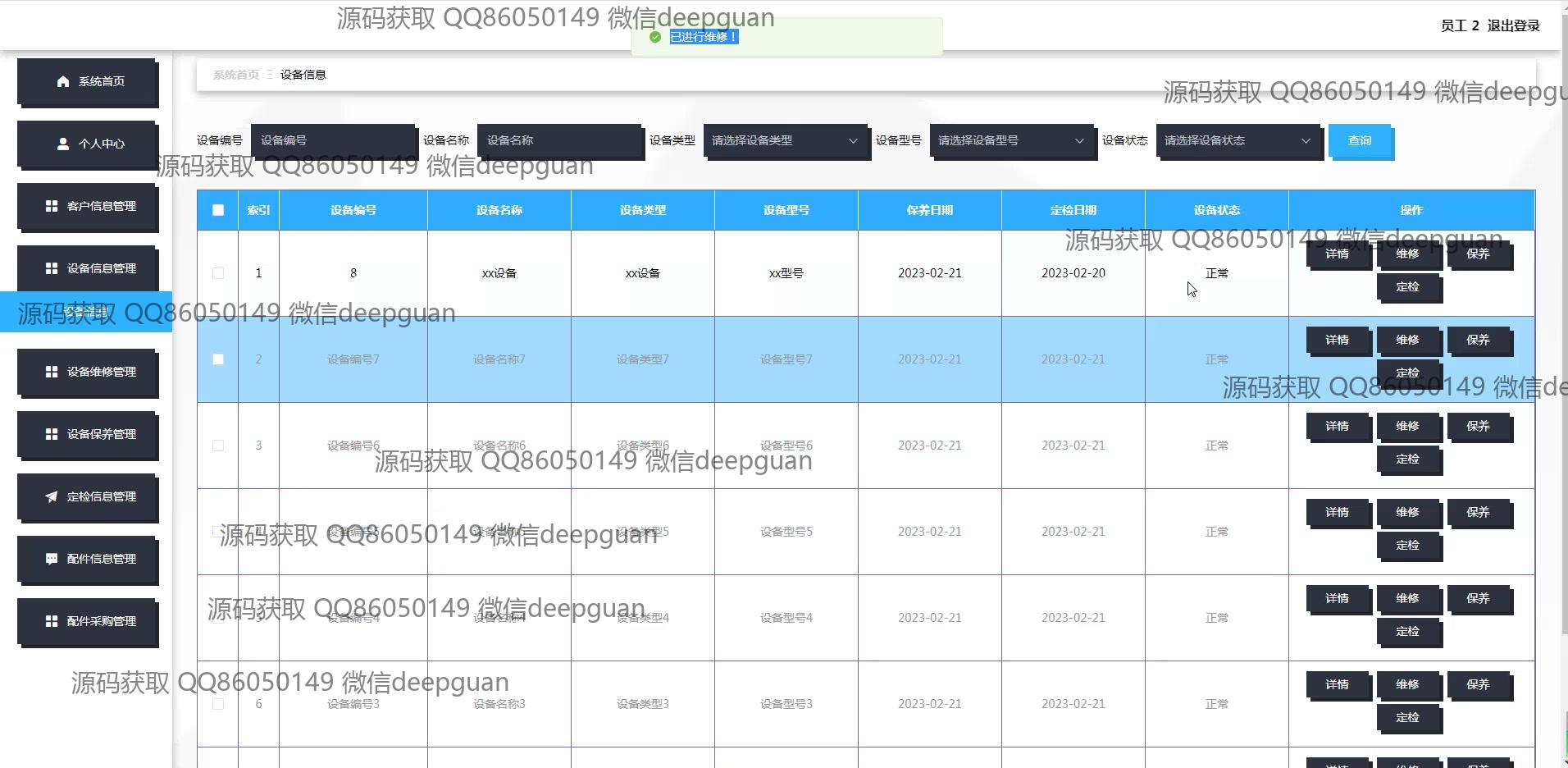Screen dimensions: 1568x768
Task: Click 定检 for the 设备编号6 row
Action: [1408, 459]
